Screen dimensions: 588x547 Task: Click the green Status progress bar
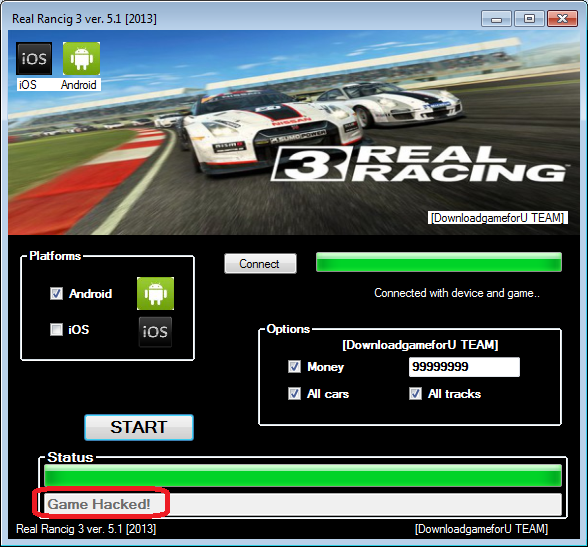[303, 475]
